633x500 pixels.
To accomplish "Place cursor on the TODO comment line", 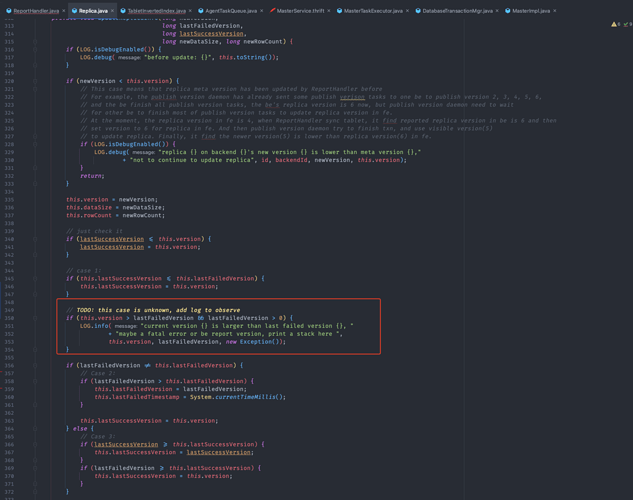I will pos(150,310).
